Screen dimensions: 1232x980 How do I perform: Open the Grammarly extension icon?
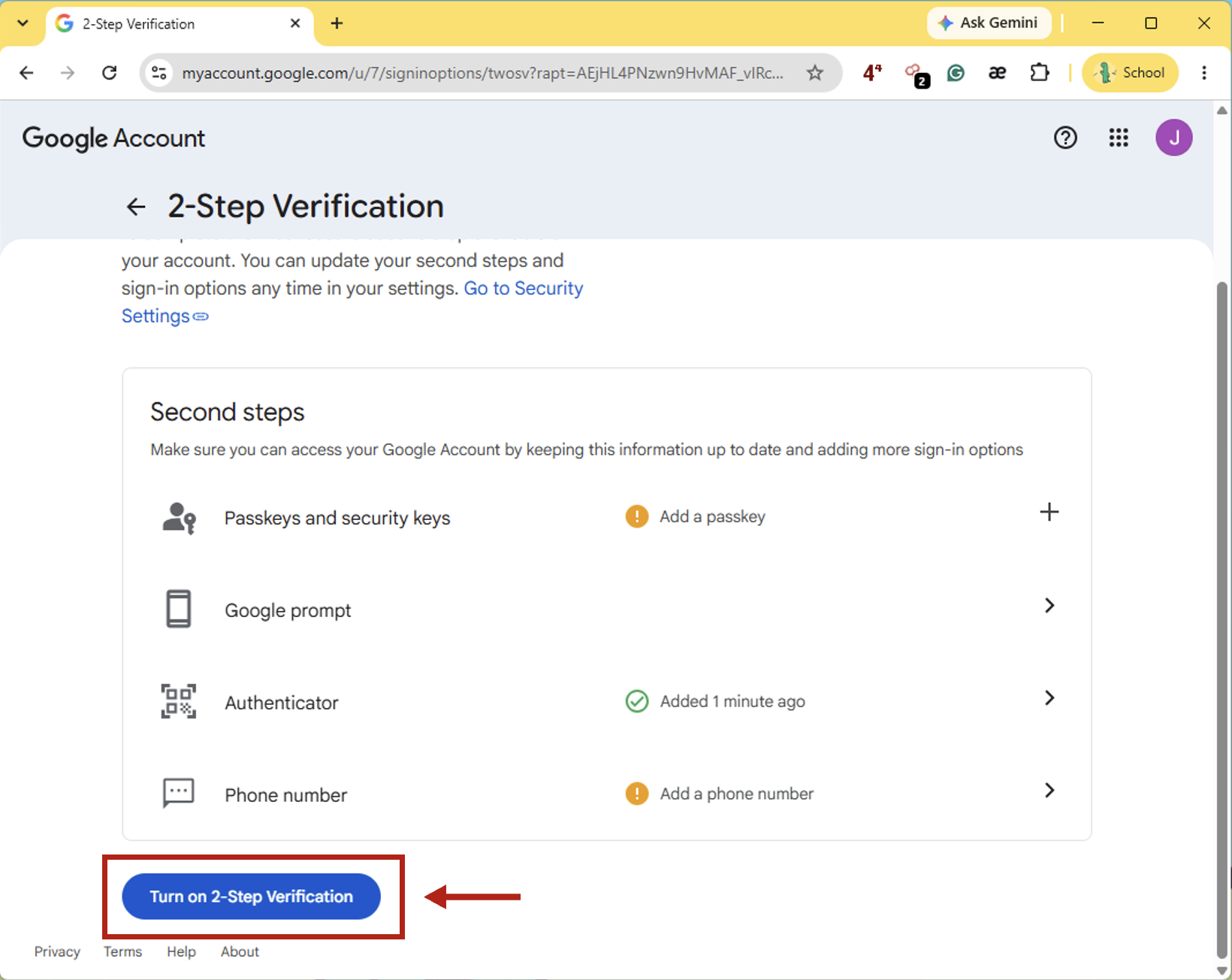click(956, 73)
